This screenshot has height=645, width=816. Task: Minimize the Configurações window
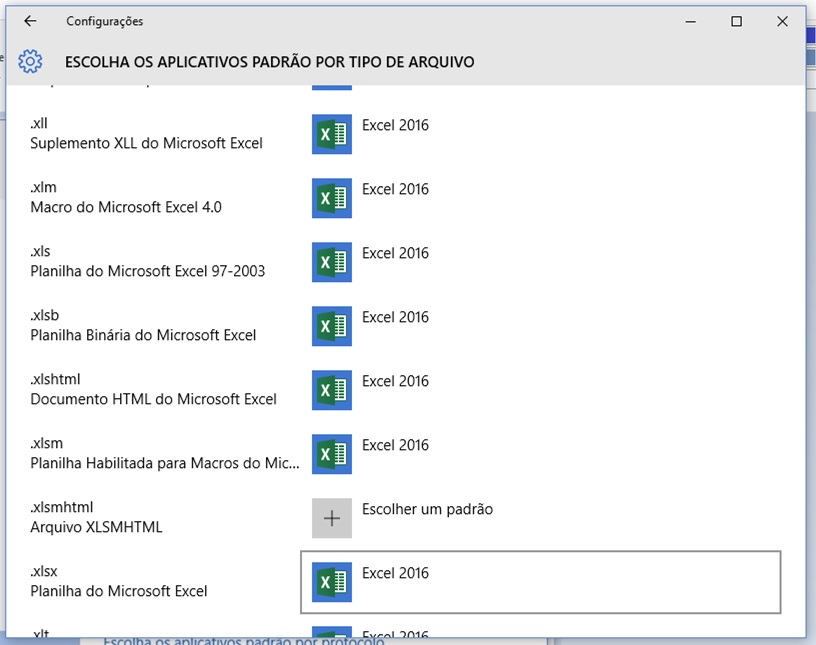pos(691,21)
